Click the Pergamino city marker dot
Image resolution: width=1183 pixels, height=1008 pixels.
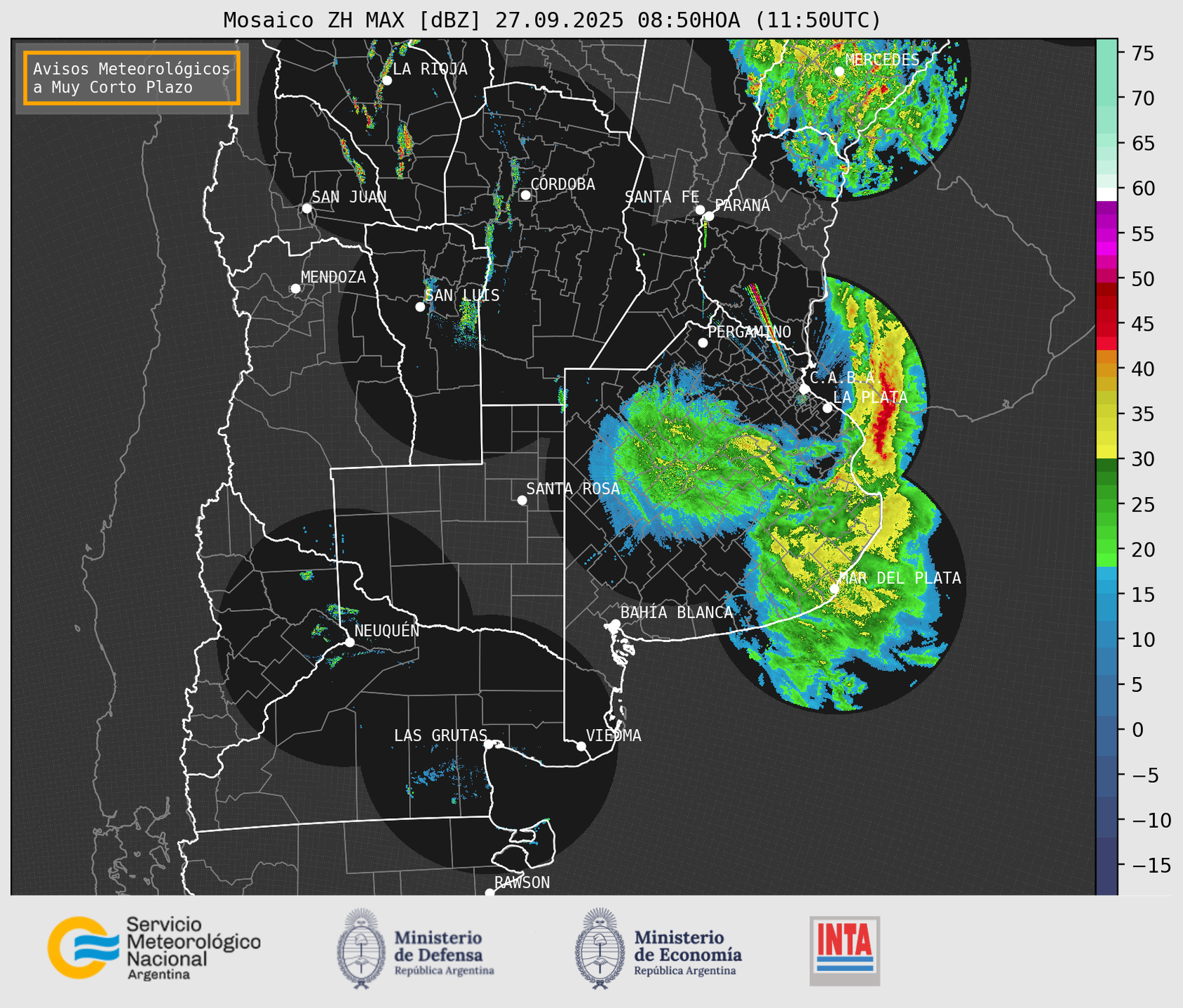coord(703,343)
